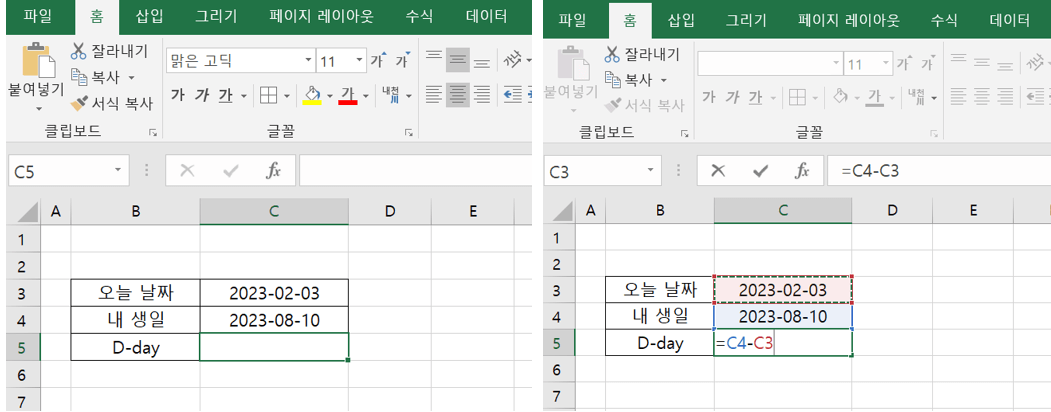
Task: Open the 파일 tab in right window
Action: [x=574, y=19]
